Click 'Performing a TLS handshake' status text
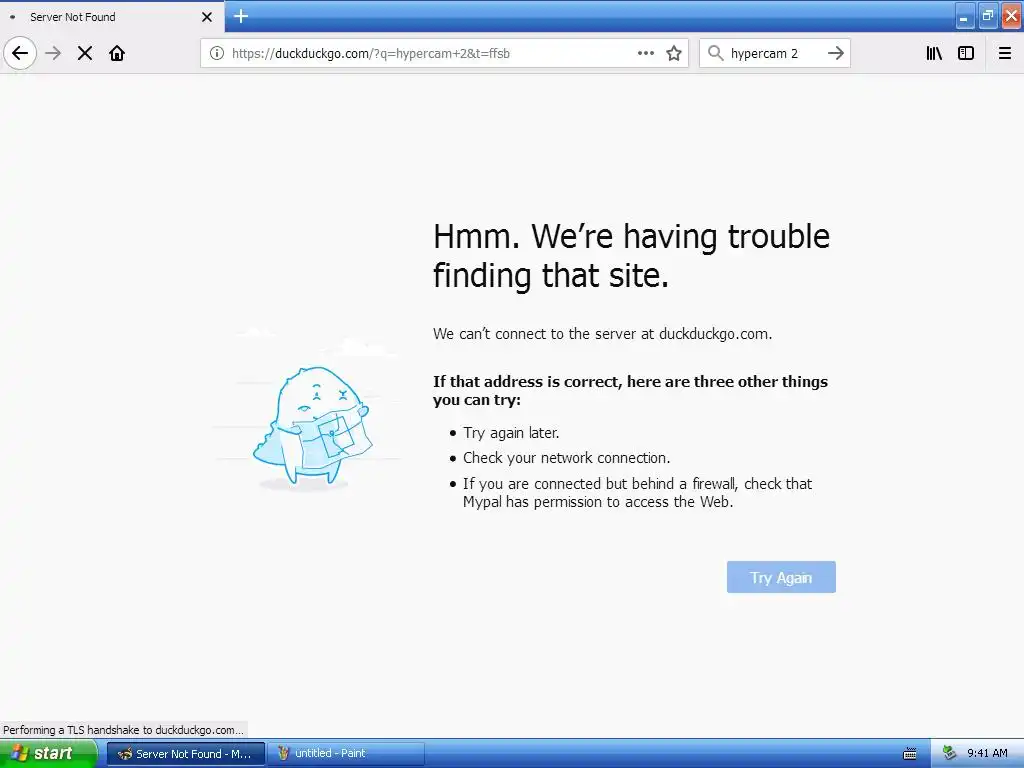Image resolution: width=1024 pixels, height=768 pixels. 123,730
